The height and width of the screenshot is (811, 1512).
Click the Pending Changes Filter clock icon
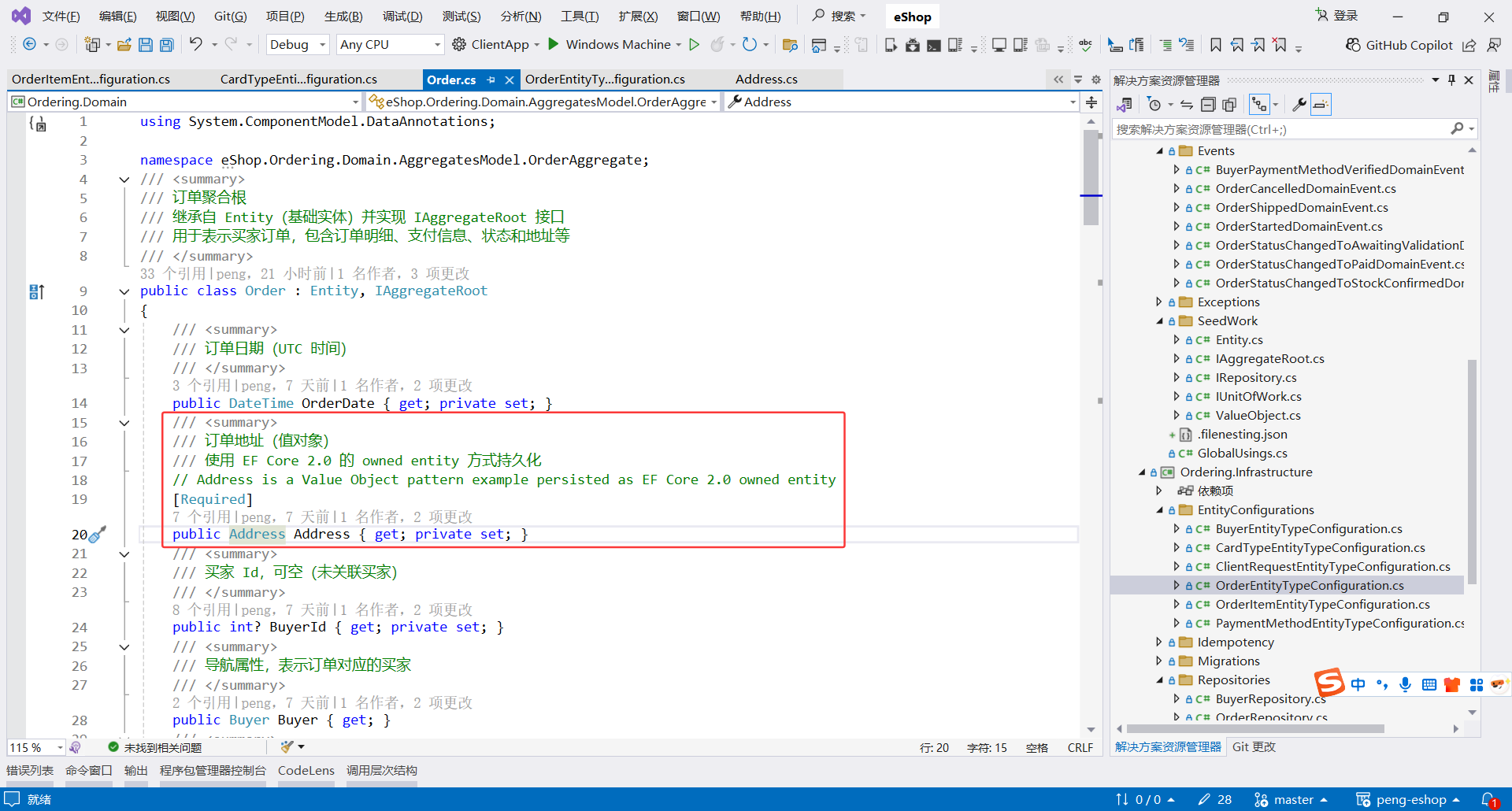1154,104
